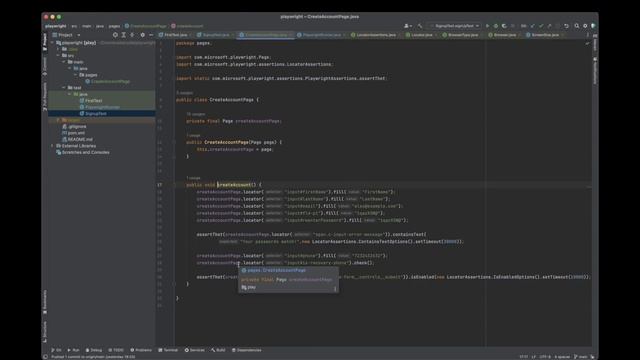Click the Debug bug icon in toolbar
640x360 pixels.
[x=496, y=26]
